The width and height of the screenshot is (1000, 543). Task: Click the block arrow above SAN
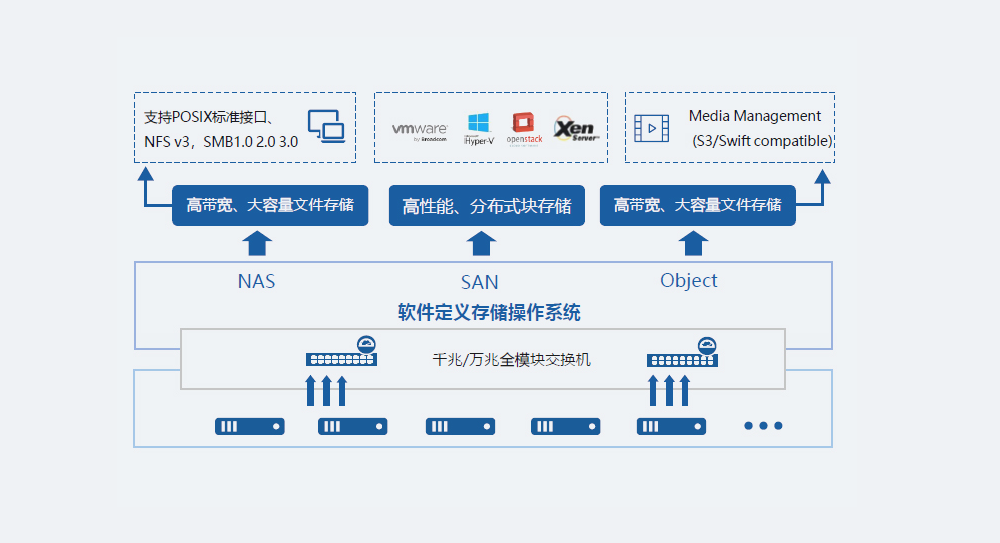pyautogui.click(x=481, y=243)
